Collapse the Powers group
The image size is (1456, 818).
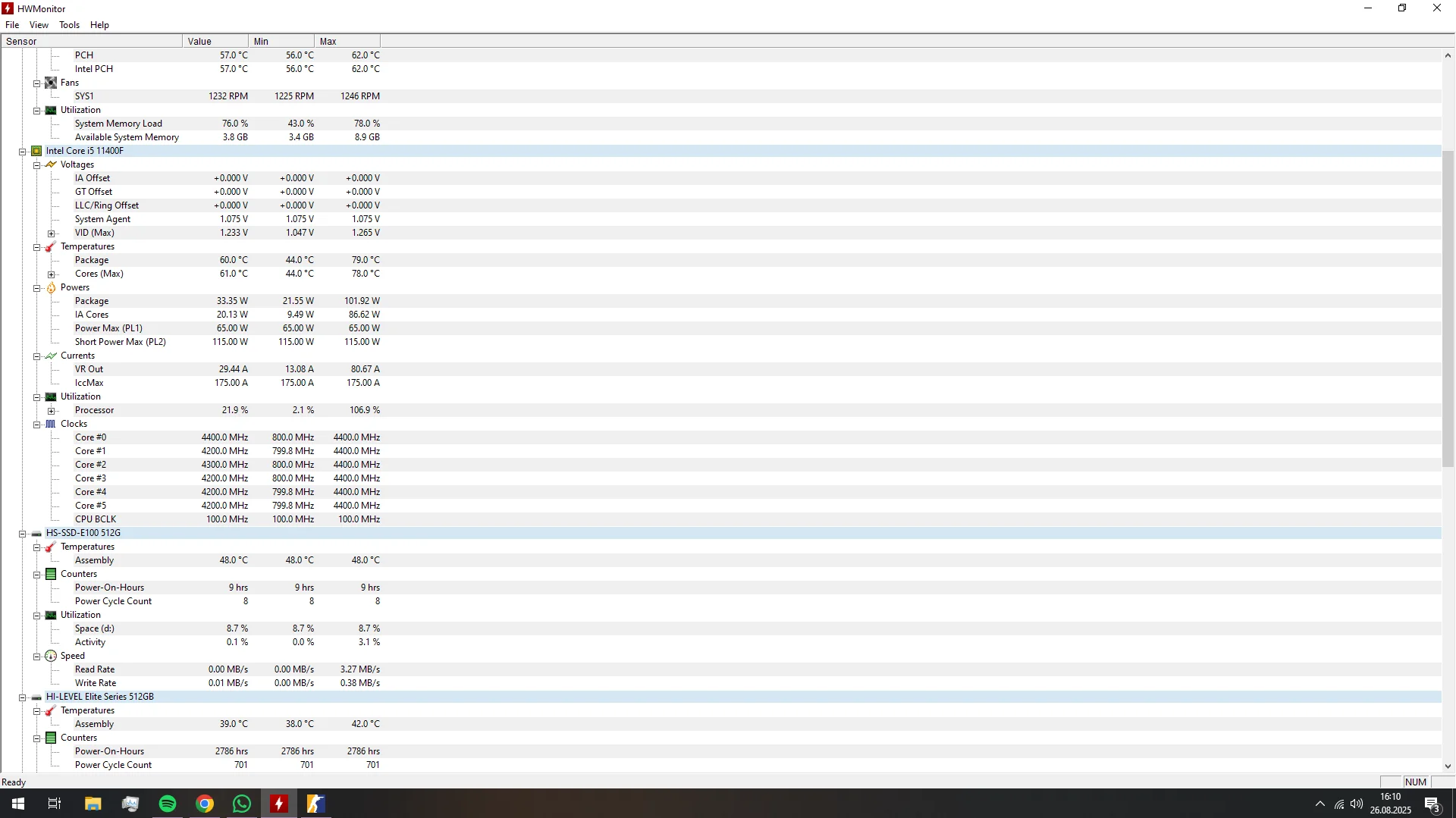[36, 288]
